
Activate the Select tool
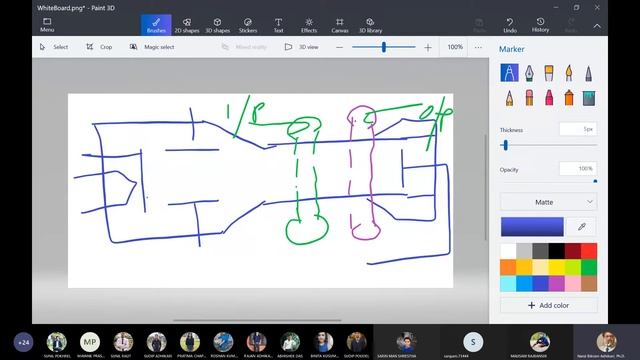coord(54,47)
